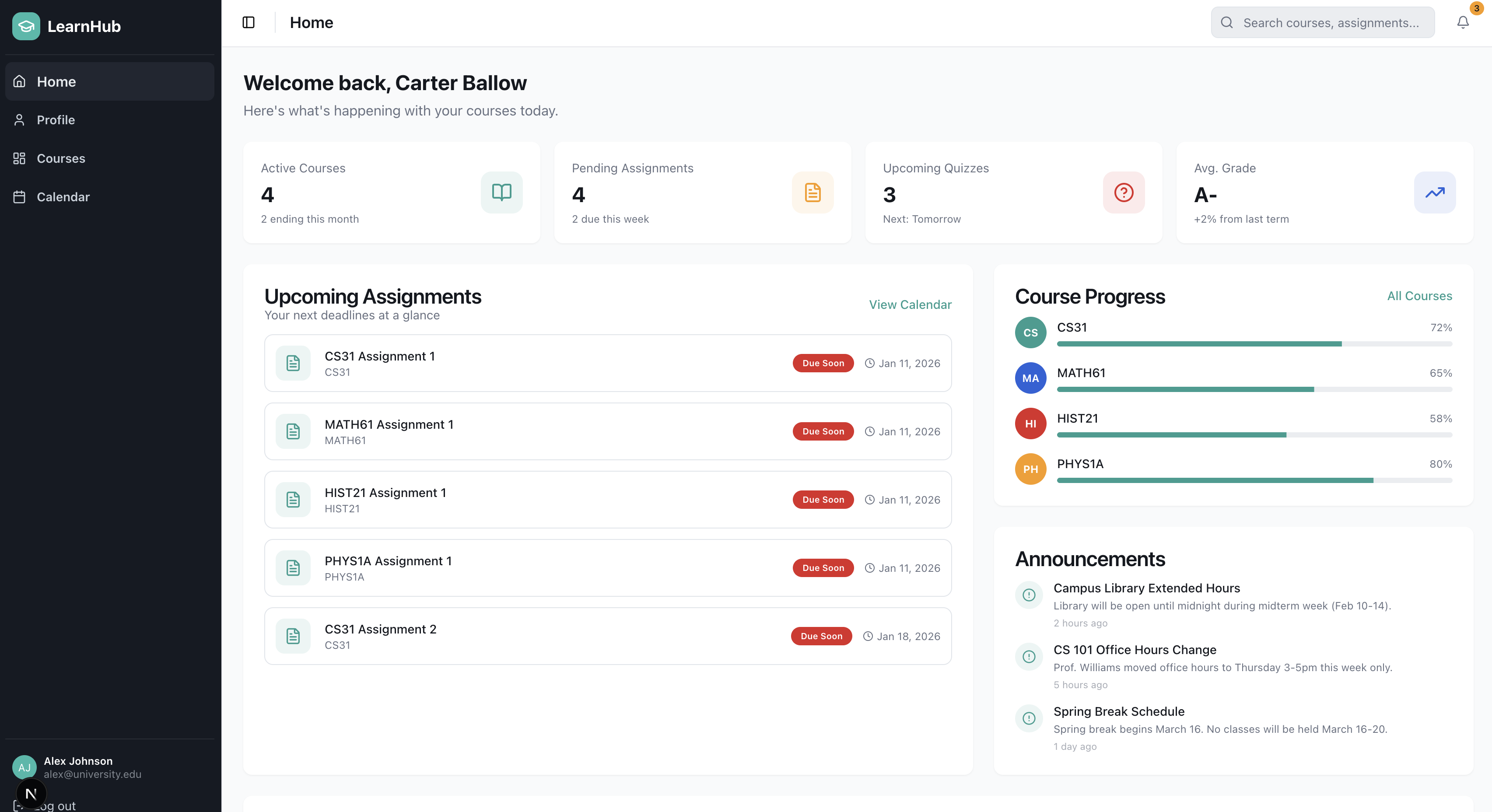The width and height of the screenshot is (1492, 812).
Task: Click the Avg. Grade trend arrow icon
Action: pos(1434,192)
